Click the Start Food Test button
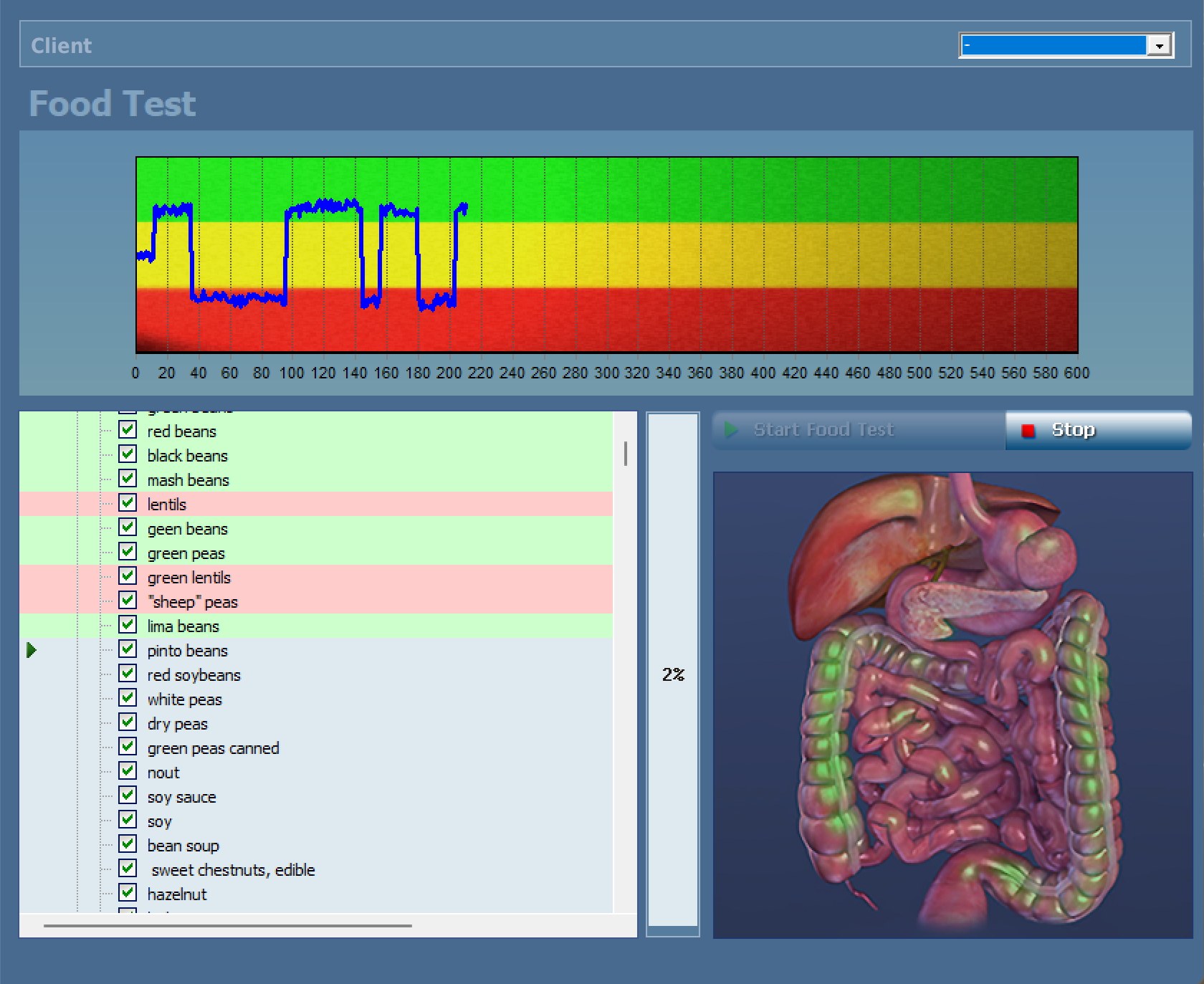The height and width of the screenshot is (984, 1204). click(859, 430)
